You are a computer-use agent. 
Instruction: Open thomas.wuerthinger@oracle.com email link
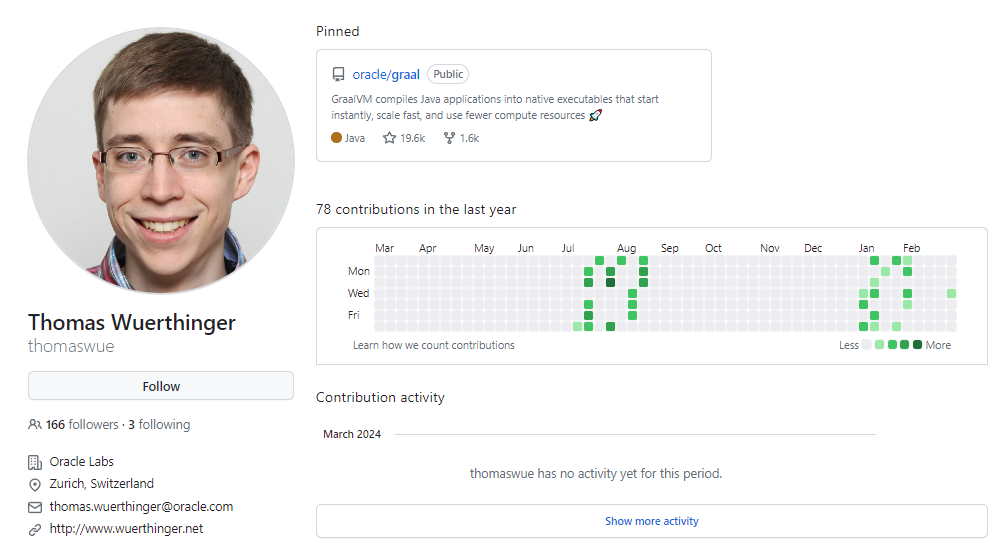point(141,507)
